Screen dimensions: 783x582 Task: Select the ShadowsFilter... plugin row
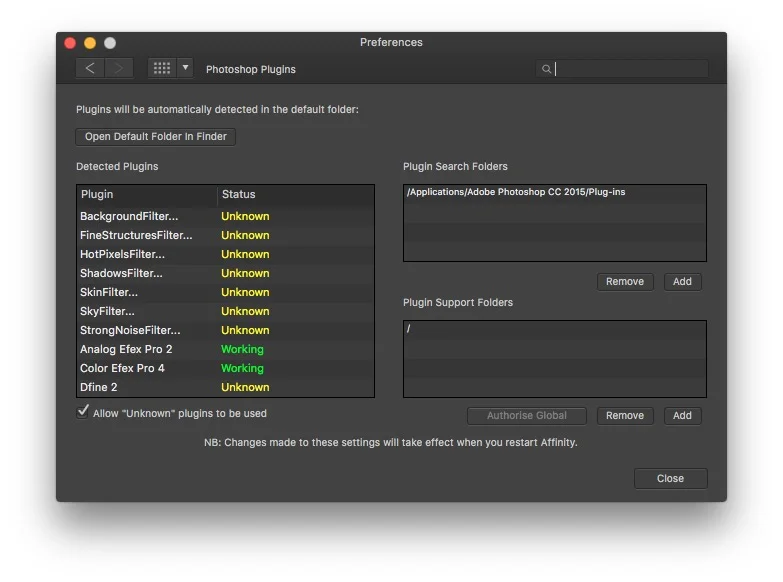225,273
